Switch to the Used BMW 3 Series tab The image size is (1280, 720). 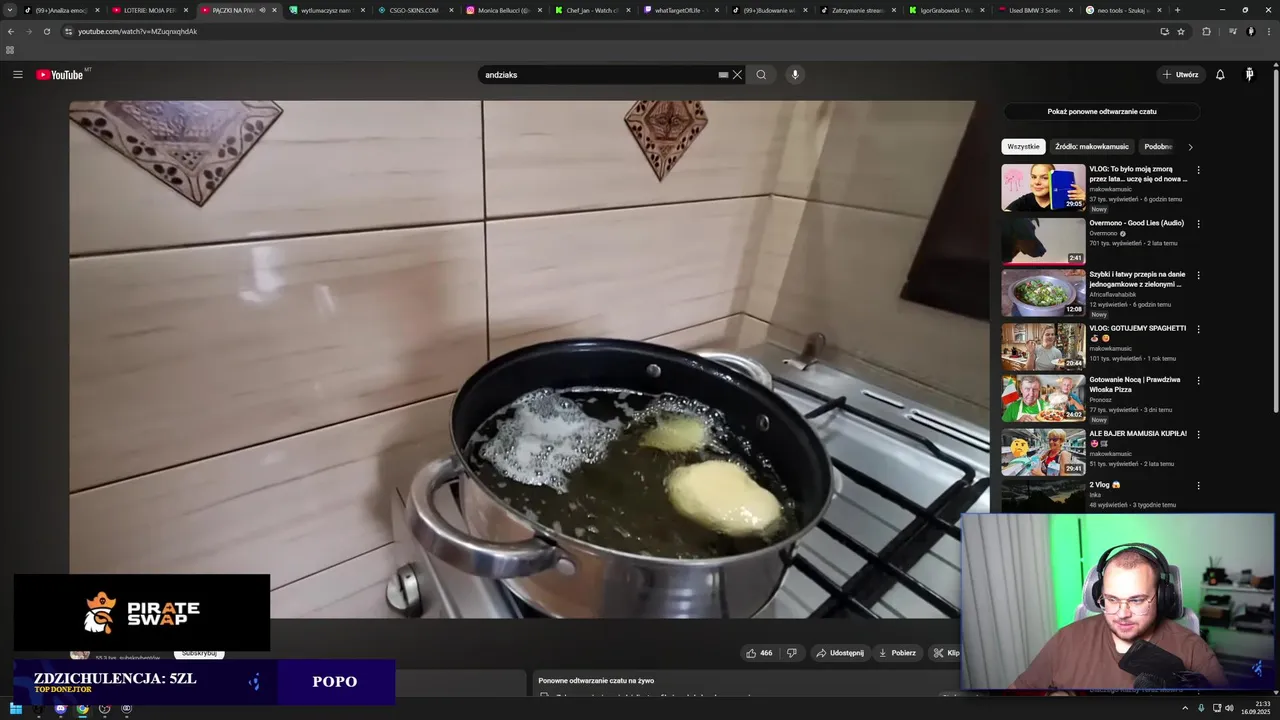tap(1035, 10)
